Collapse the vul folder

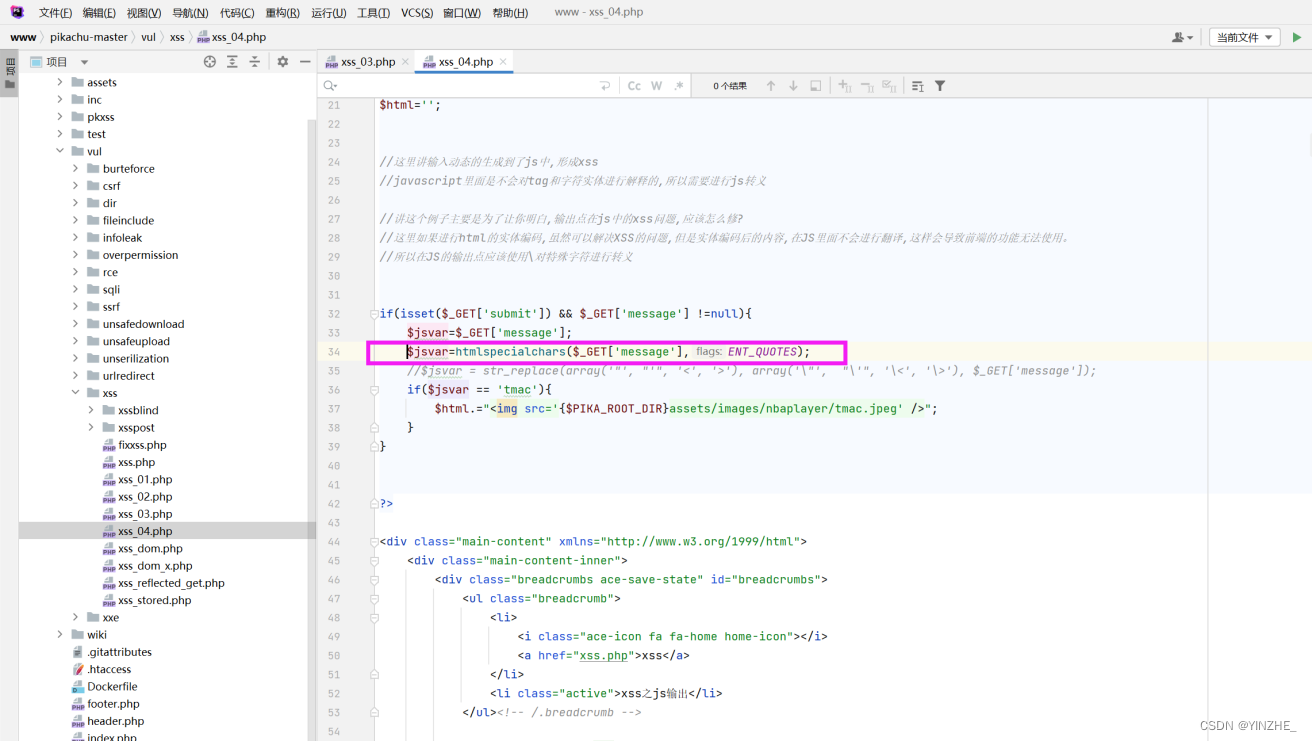pyautogui.click(x=60, y=152)
